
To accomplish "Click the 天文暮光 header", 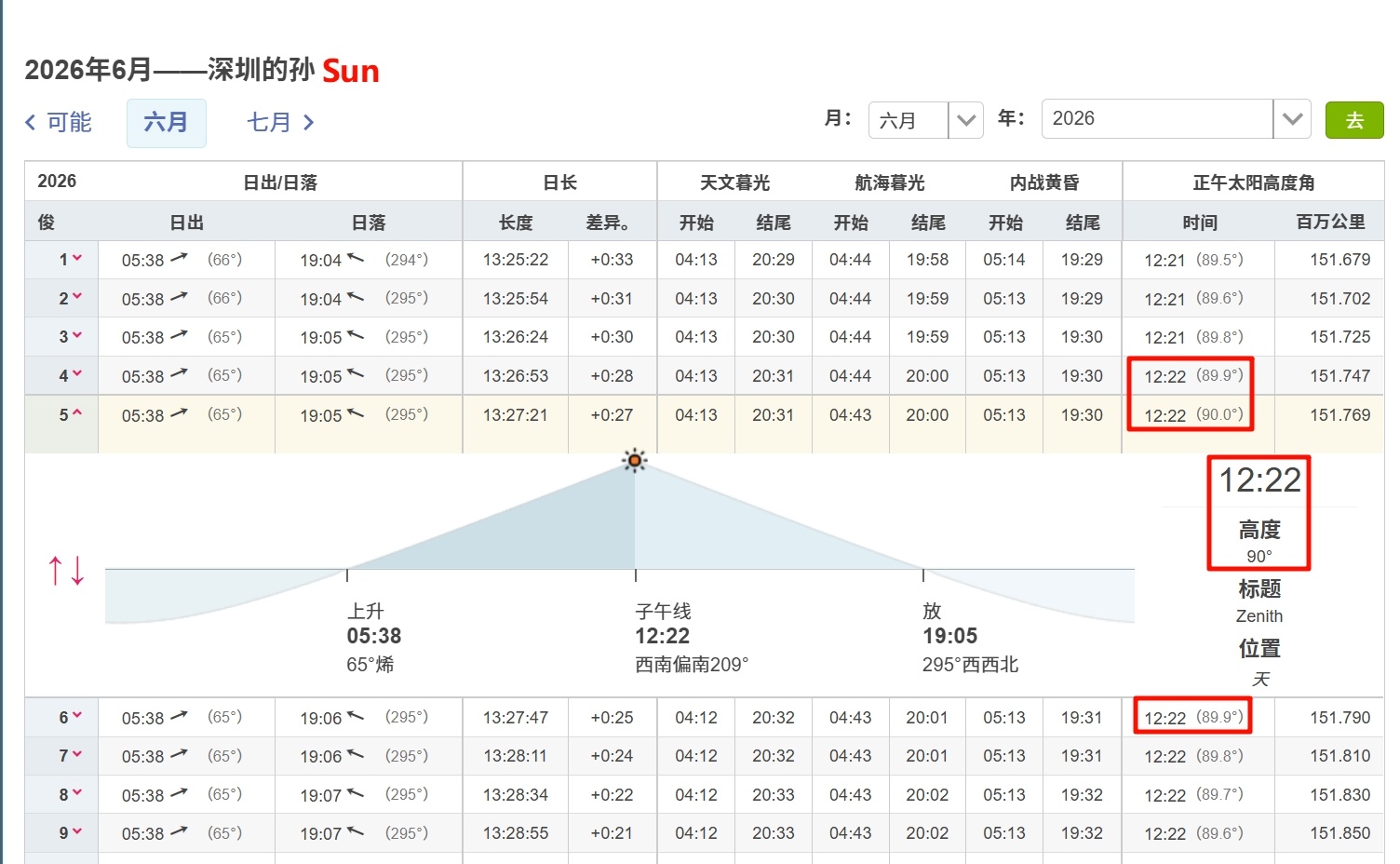I will coord(734,183).
